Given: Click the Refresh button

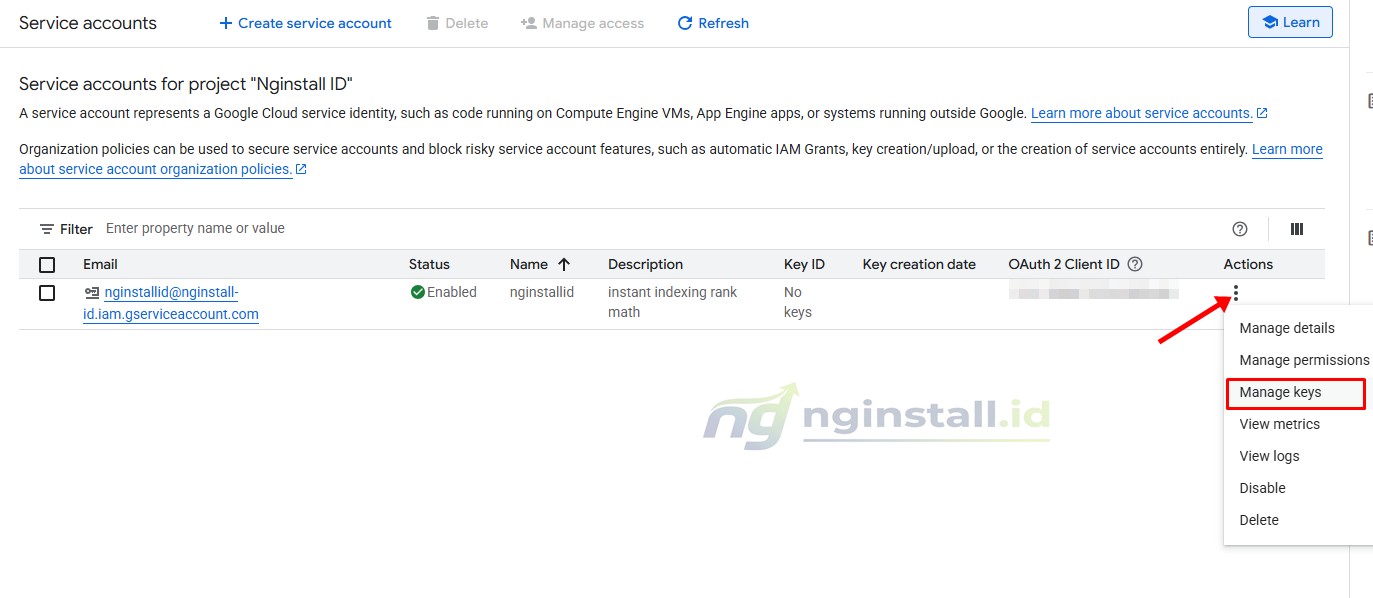Looking at the screenshot, I should pyautogui.click(x=713, y=23).
